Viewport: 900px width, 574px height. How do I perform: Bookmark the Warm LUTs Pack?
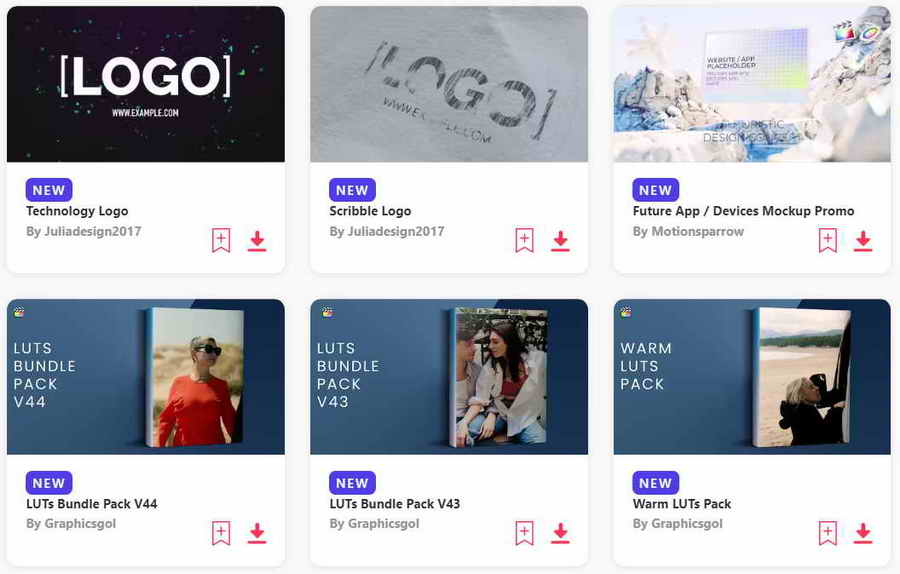(x=827, y=533)
